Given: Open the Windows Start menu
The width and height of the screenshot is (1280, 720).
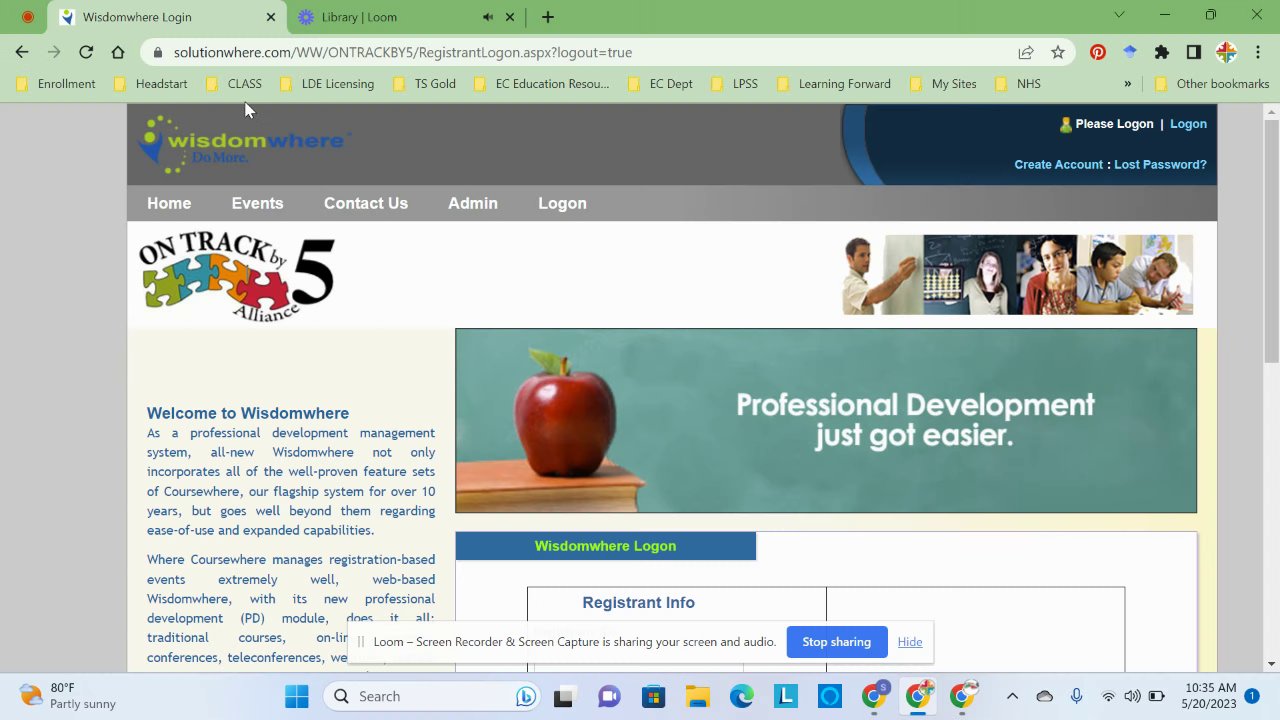Looking at the screenshot, I should [x=297, y=697].
